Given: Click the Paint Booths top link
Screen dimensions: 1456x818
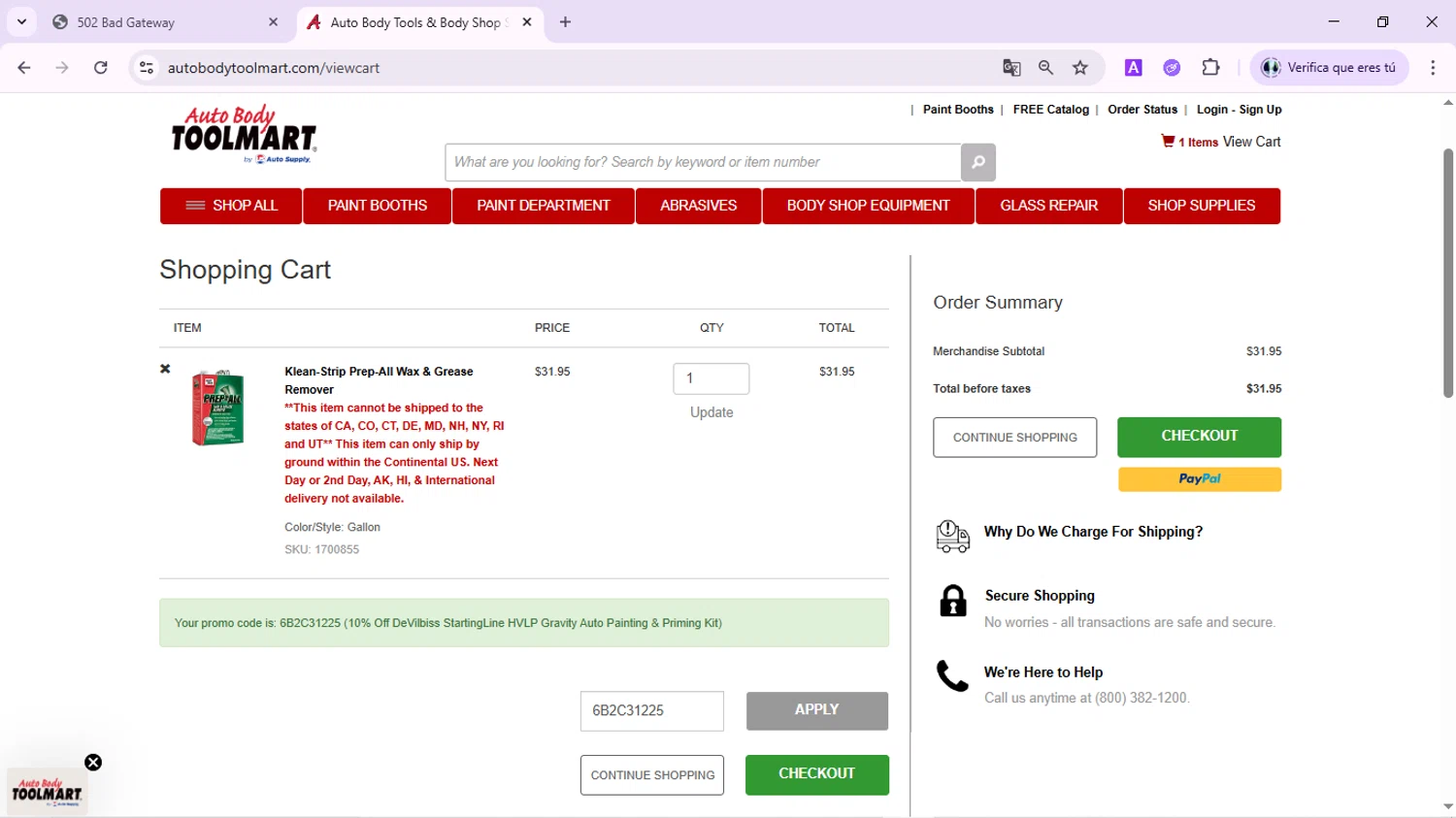Looking at the screenshot, I should (958, 110).
